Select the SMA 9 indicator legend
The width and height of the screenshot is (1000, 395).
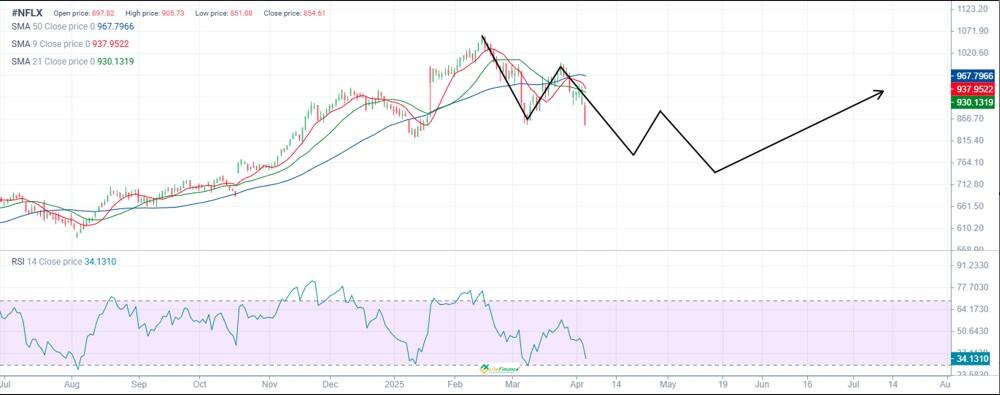(70, 44)
